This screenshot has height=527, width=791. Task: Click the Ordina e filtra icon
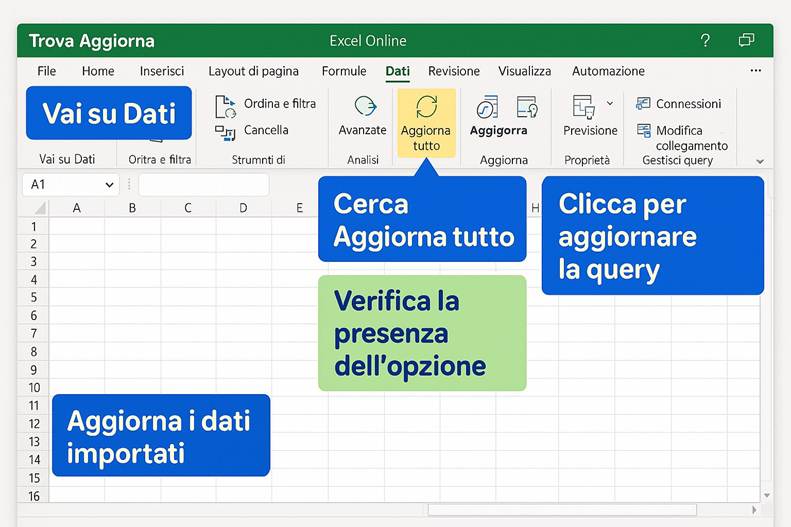[x=225, y=106]
